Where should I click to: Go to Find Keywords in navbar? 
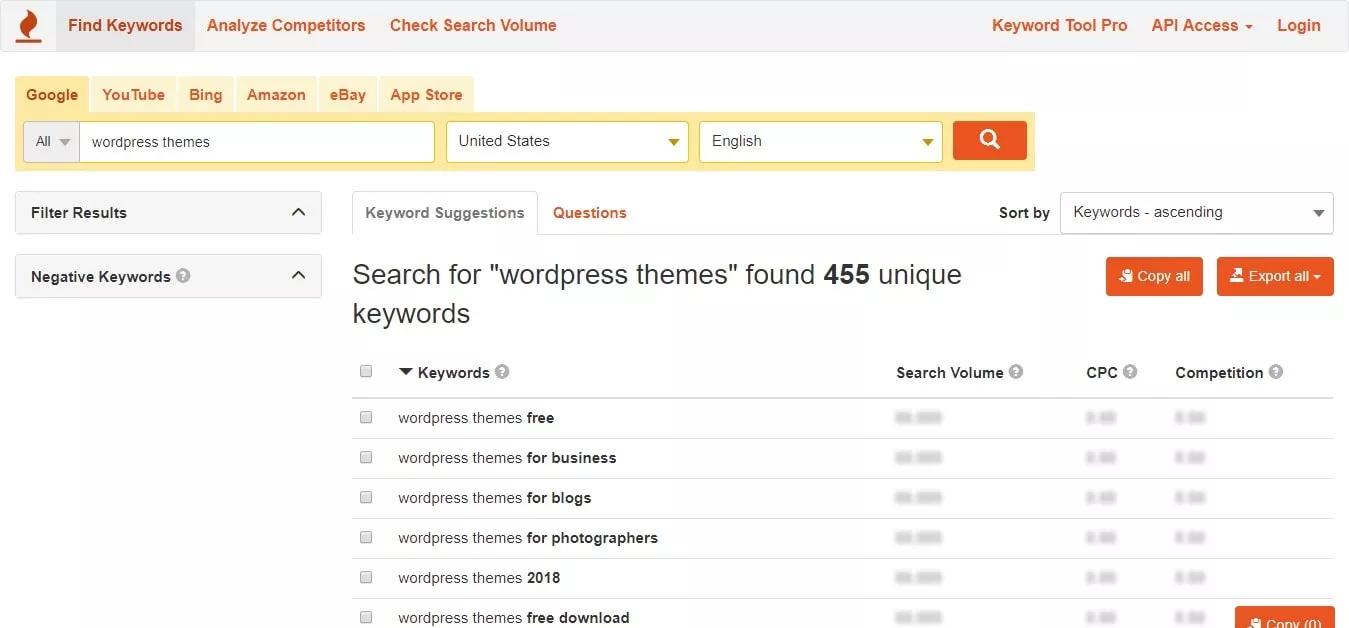(125, 26)
